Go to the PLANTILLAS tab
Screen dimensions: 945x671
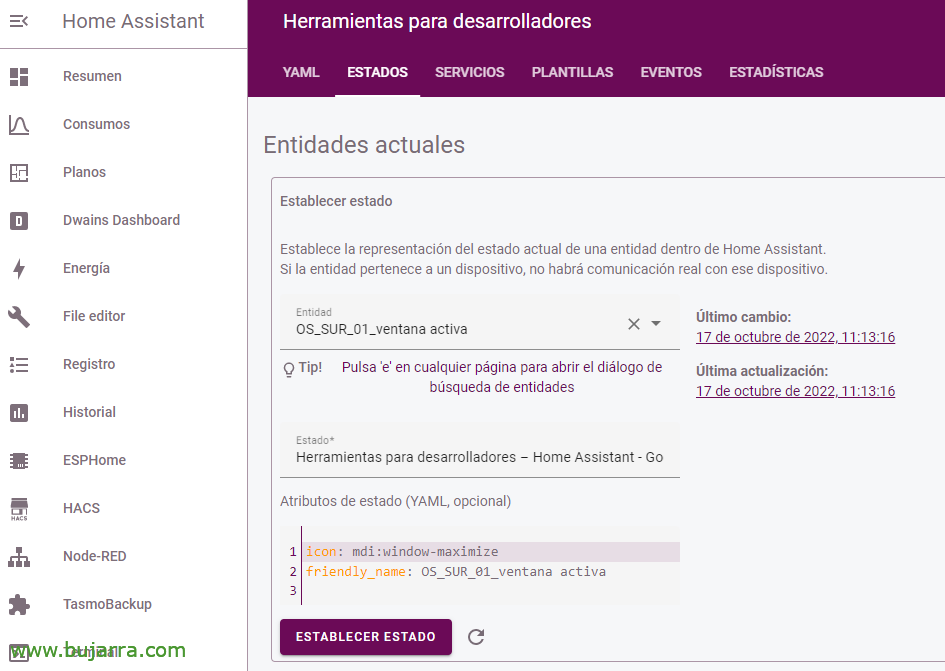pos(572,72)
